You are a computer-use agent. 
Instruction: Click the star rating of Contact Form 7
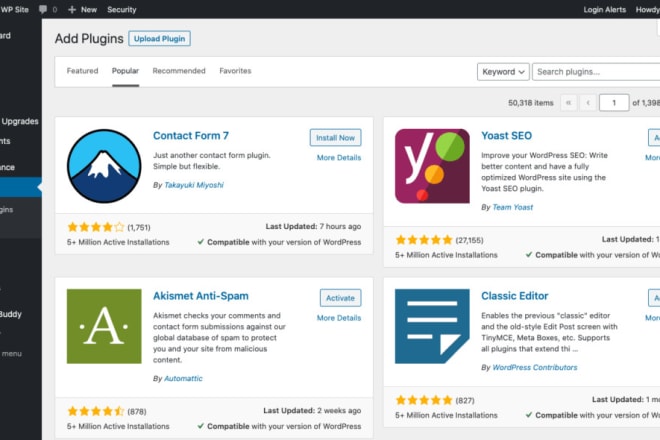click(96, 227)
